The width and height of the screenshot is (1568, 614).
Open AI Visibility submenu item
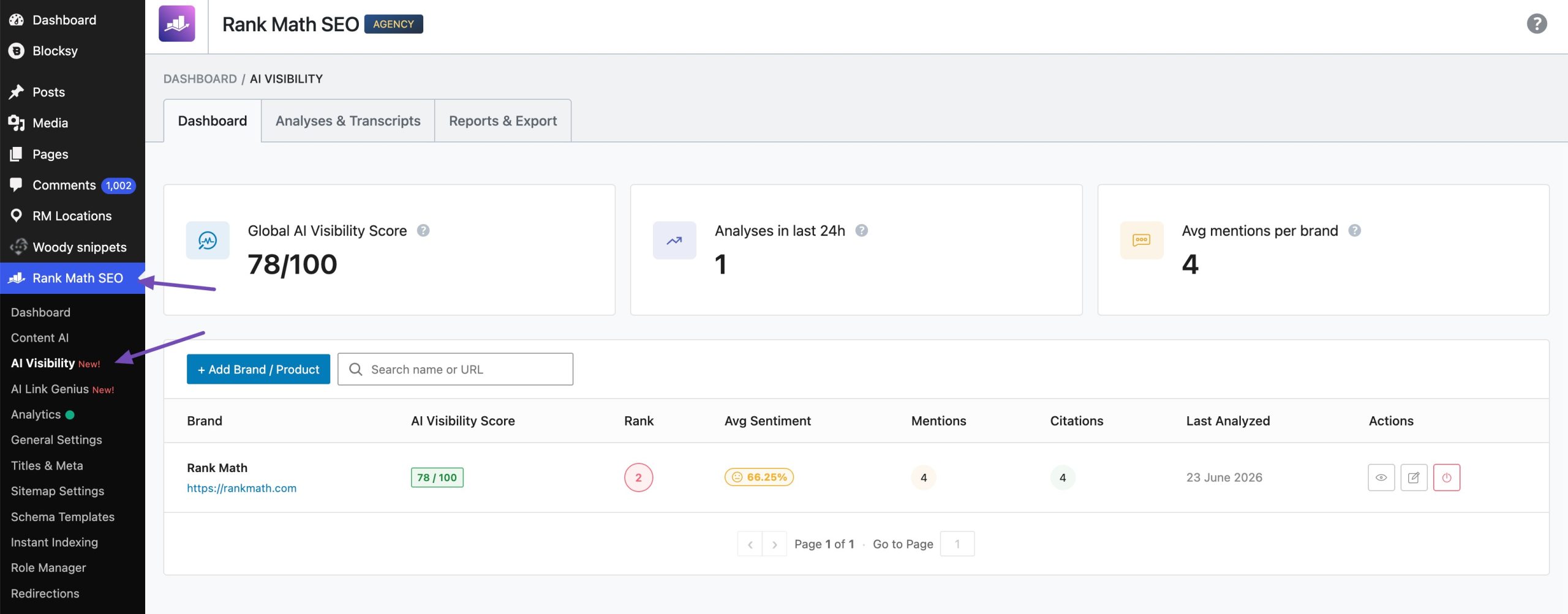click(x=55, y=364)
